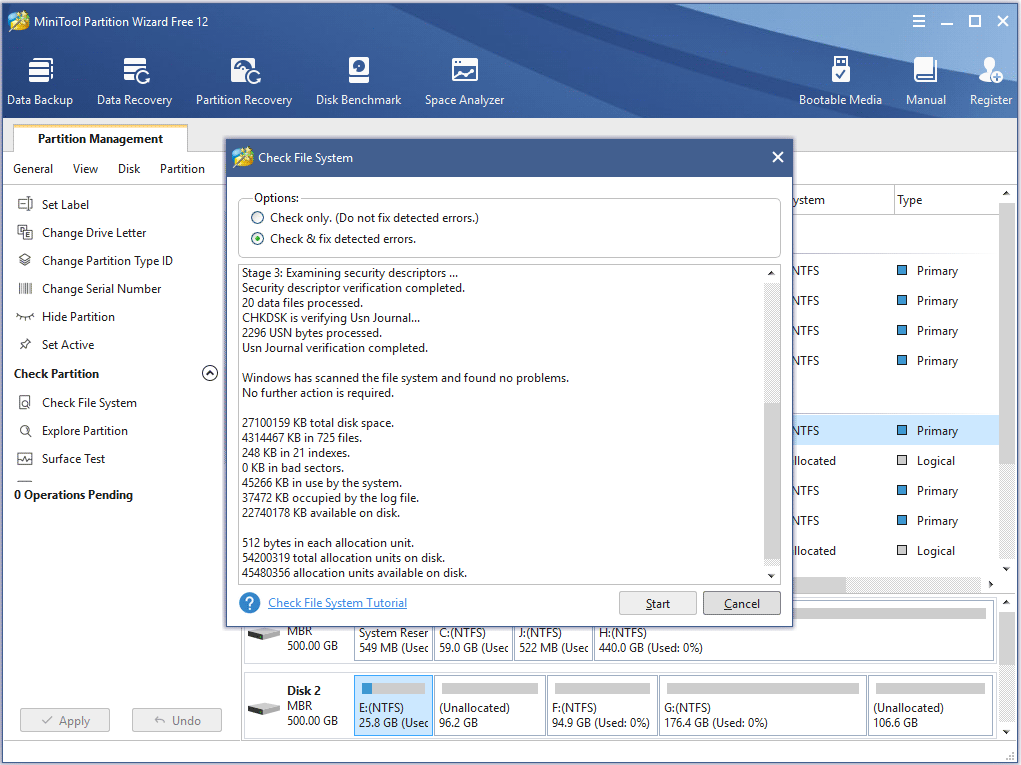Click '27100159 KB total disk space' line
1021x765 pixels.
[x=318, y=423]
